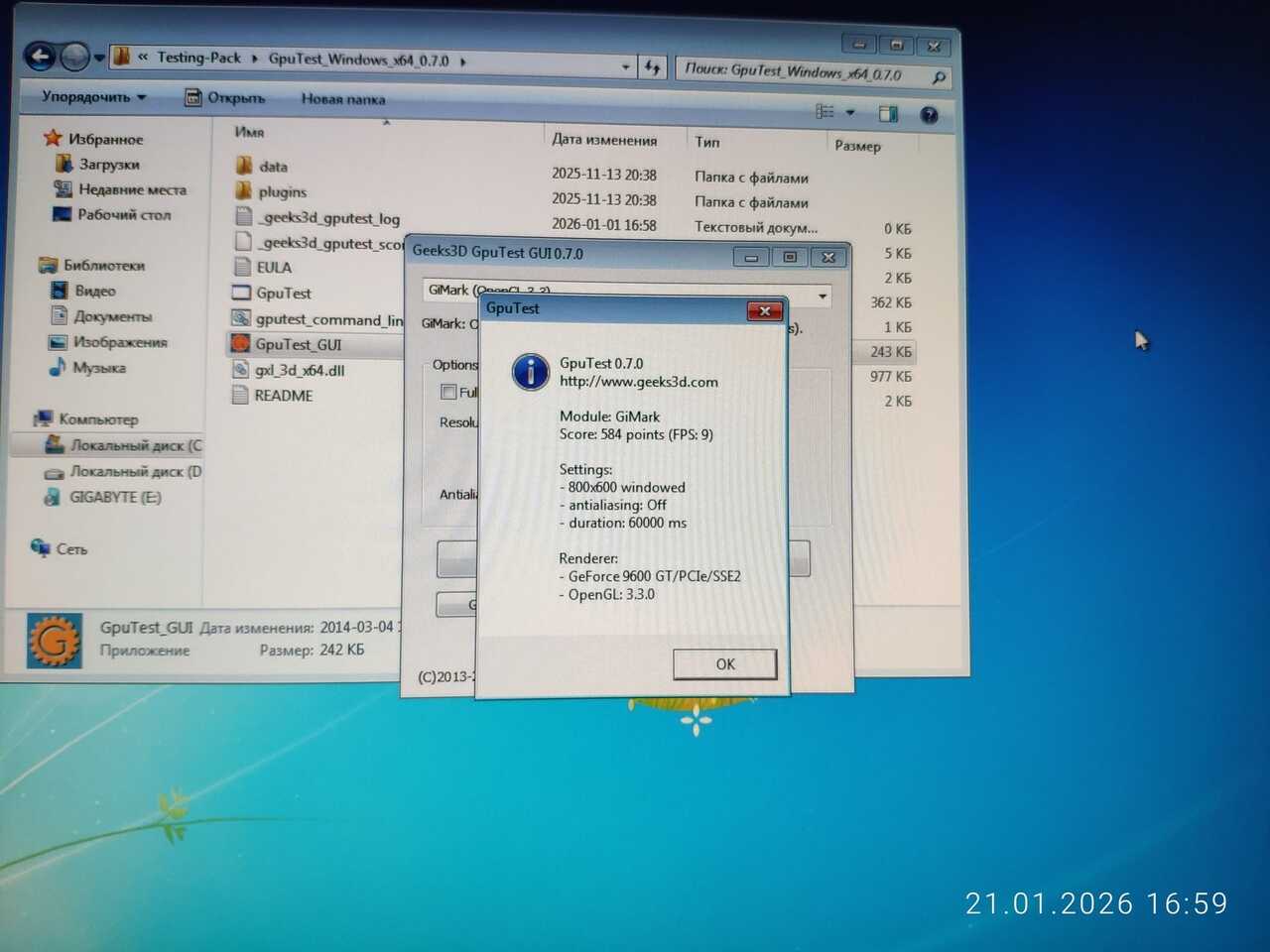Image resolution: width=1270 pixels, height=952 pixels.
Task: Open the Упорядочить menu
Action: coord(94,97)
